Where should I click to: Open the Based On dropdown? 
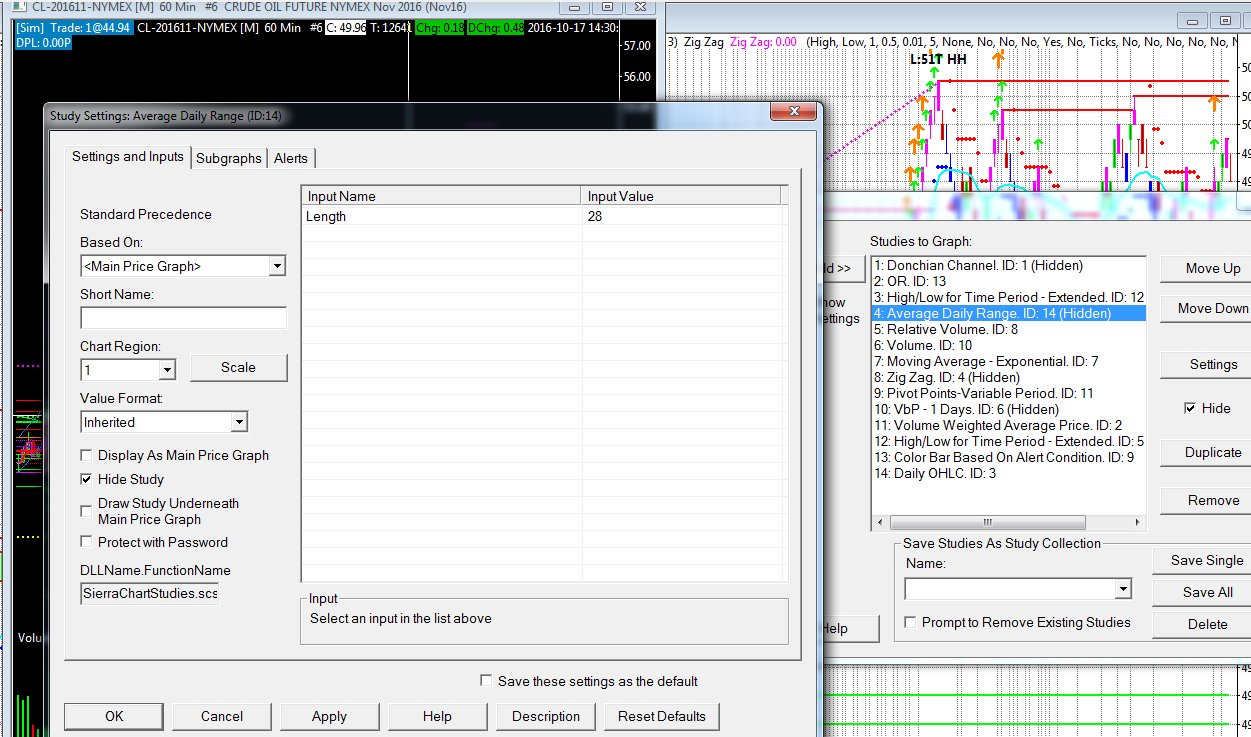[277, 266]
